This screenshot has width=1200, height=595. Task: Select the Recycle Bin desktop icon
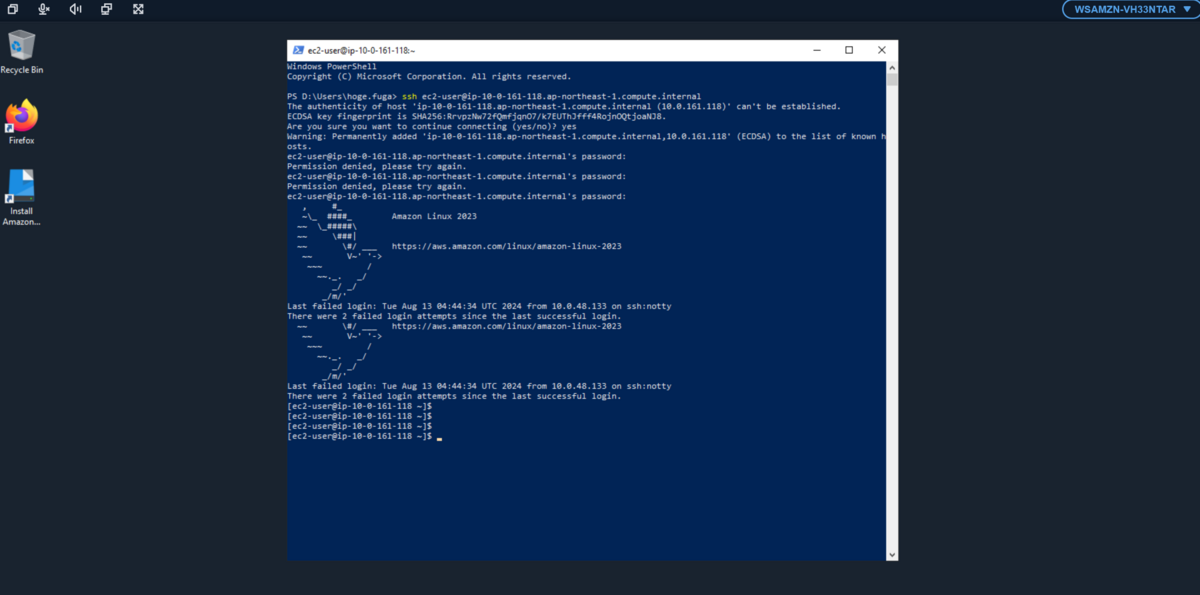click(22, 52)
